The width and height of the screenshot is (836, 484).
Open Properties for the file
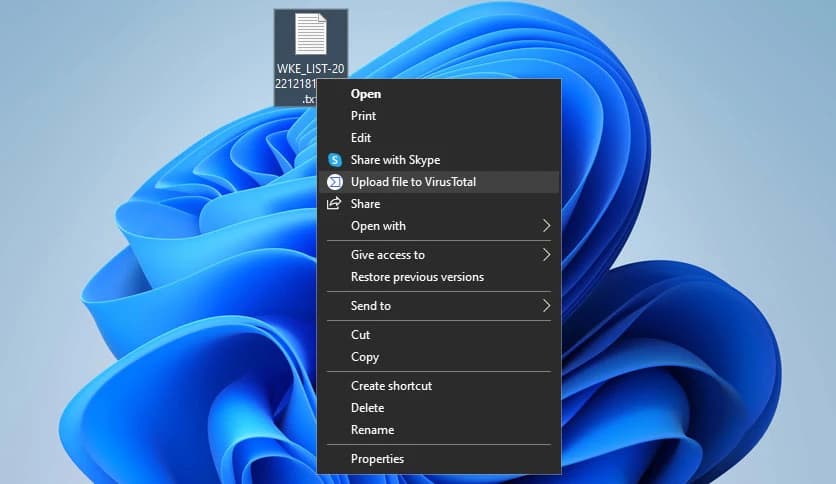click(x=377, y=459)
